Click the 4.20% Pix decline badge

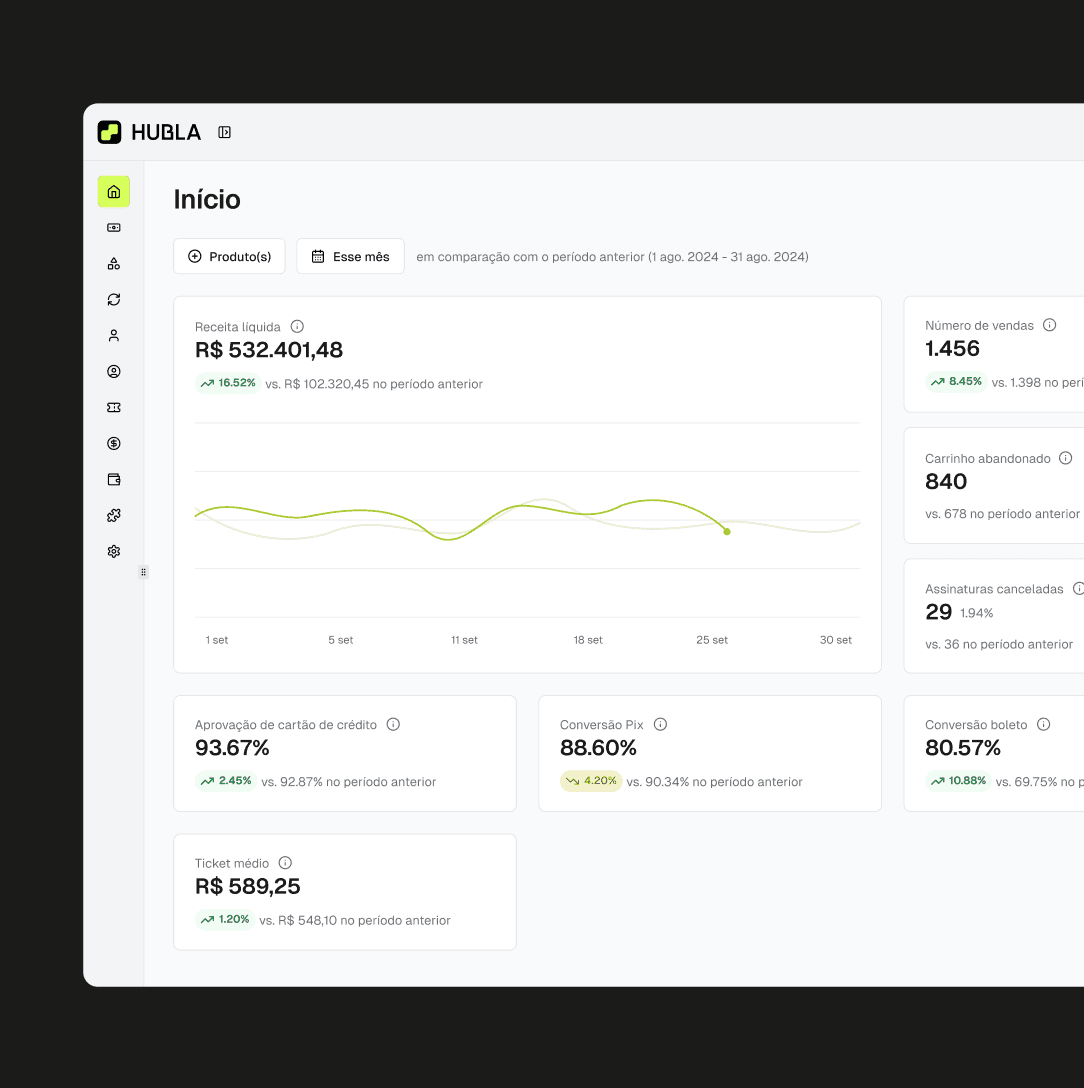(x=591, y=781)
